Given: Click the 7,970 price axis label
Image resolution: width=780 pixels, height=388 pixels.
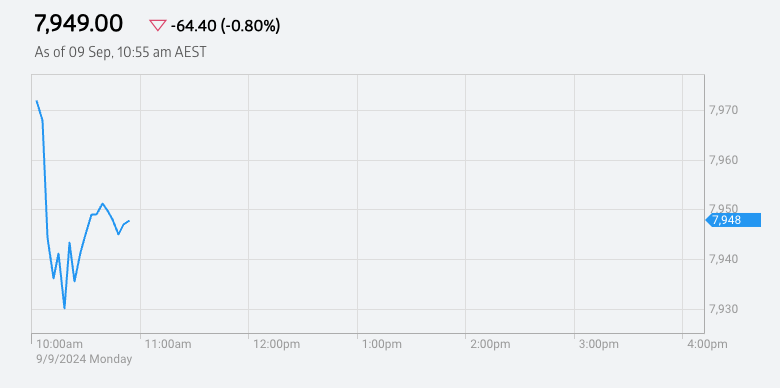Looking at the screenshot, I should pos(723,110).
